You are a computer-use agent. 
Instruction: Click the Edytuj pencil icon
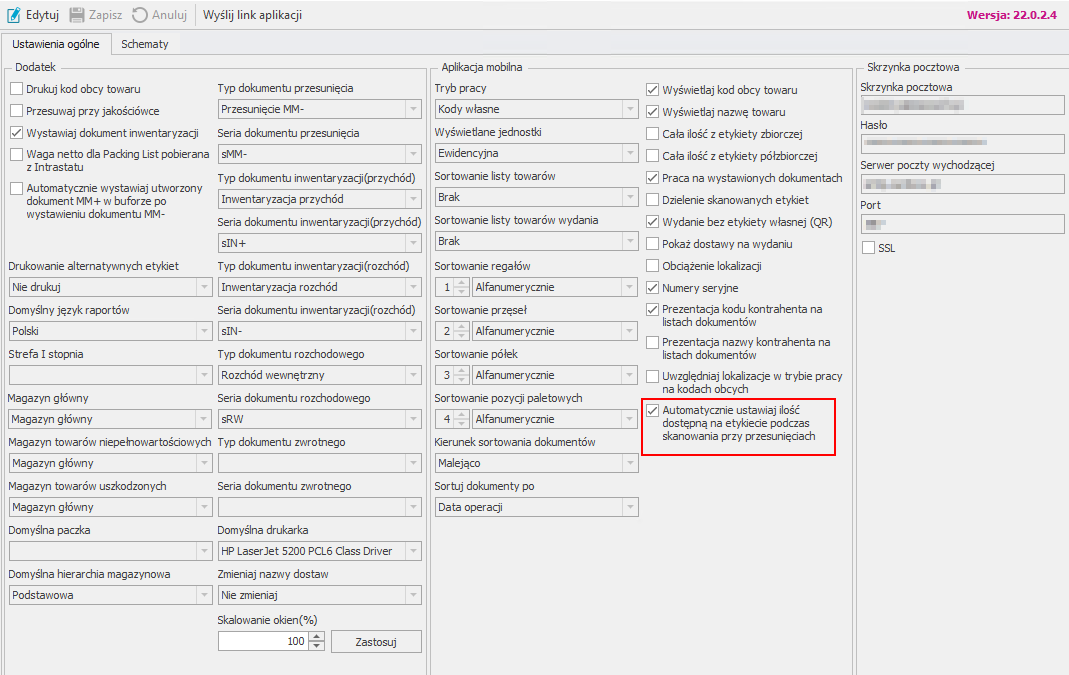pos(14,15)
